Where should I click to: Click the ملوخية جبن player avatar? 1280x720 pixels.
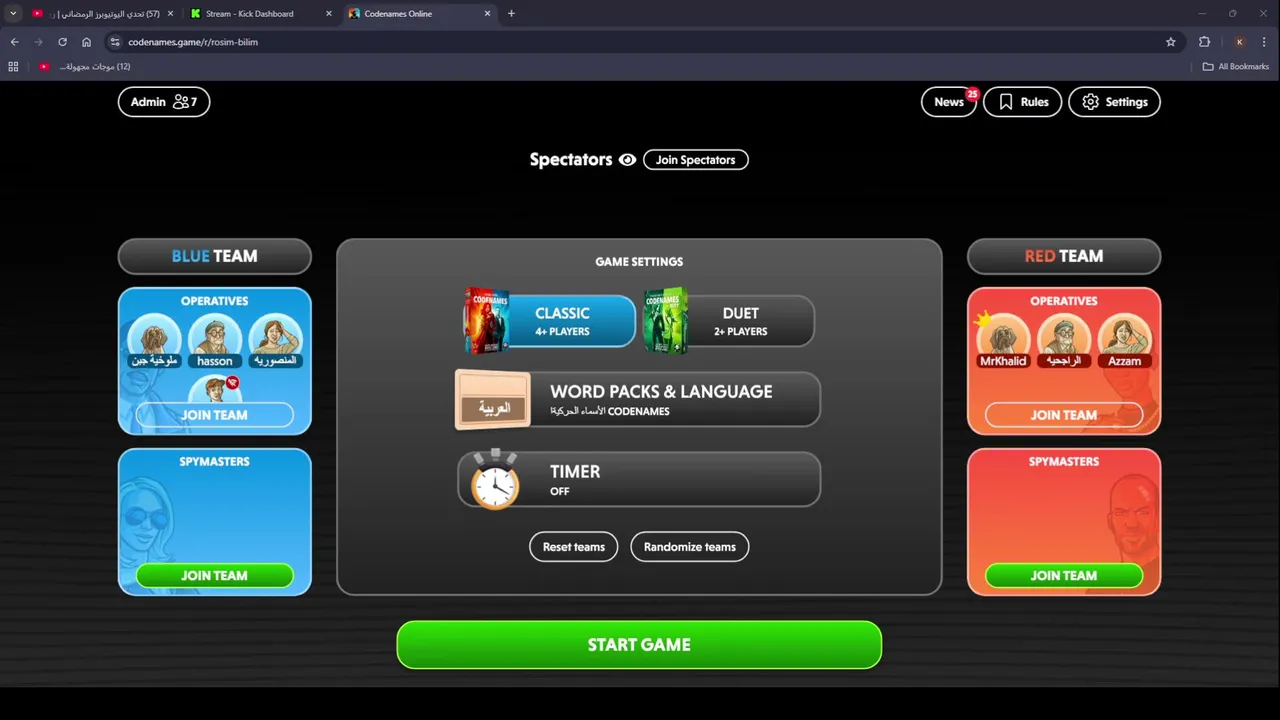click(154, 340)
